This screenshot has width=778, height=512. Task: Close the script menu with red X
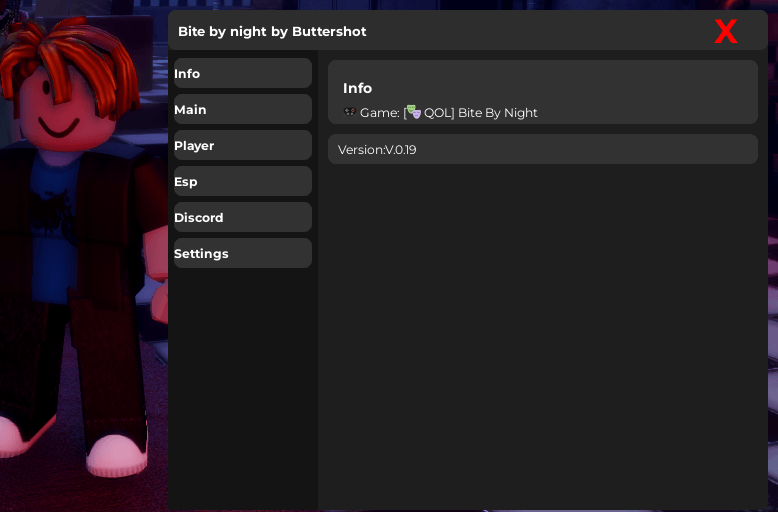(726, 32)
